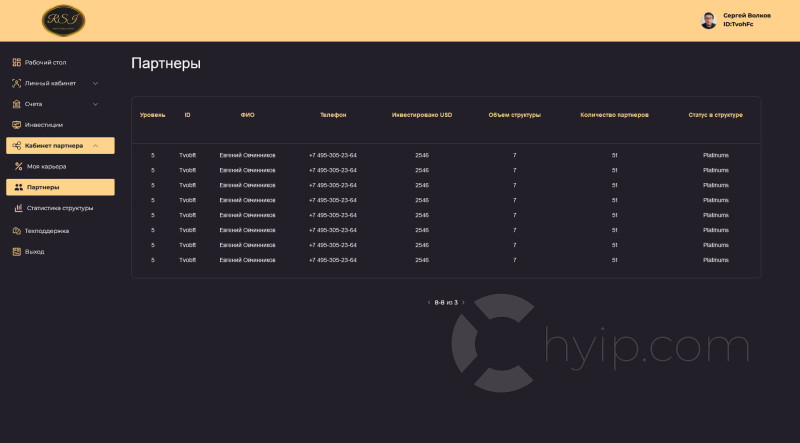
Task: Go to previous page arrow in pagination
Action: click(x=429, y=303)
